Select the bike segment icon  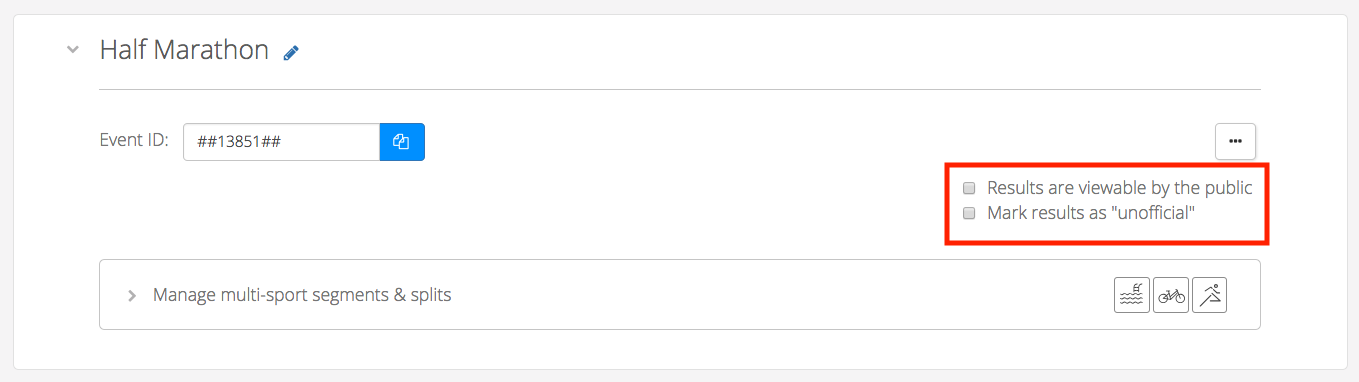pyautogui.click(x=1171, y=295)
